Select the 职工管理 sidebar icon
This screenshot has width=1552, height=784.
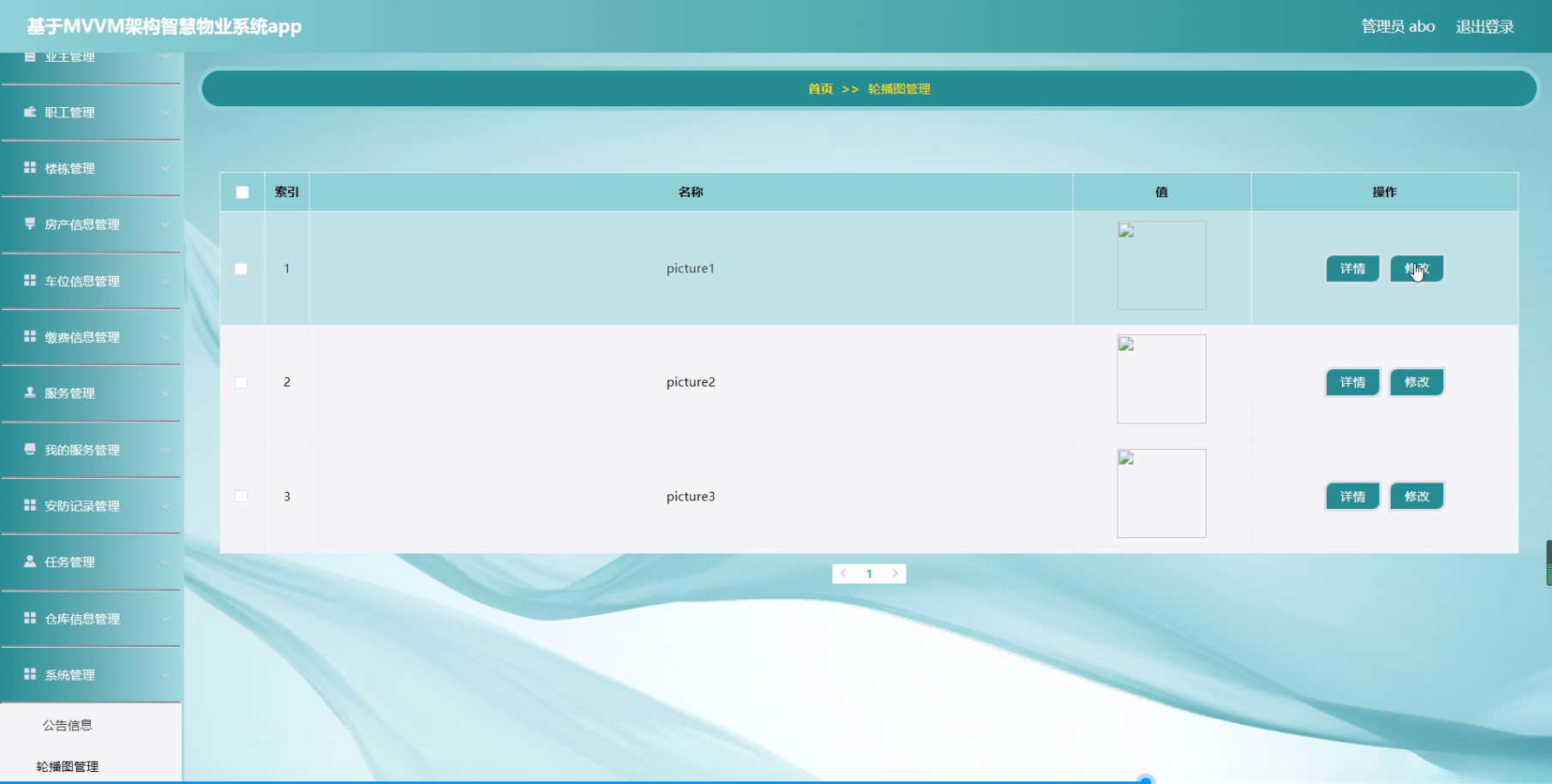click(x=28, y=112)
